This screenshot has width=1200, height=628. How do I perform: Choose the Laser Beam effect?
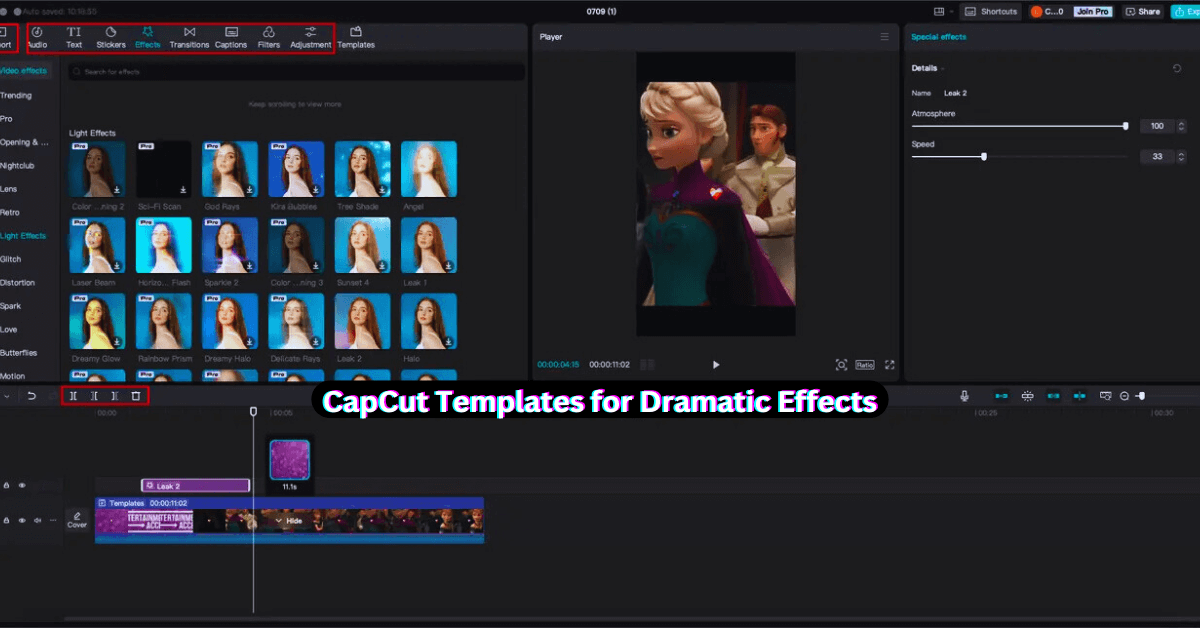click(97, 245)
